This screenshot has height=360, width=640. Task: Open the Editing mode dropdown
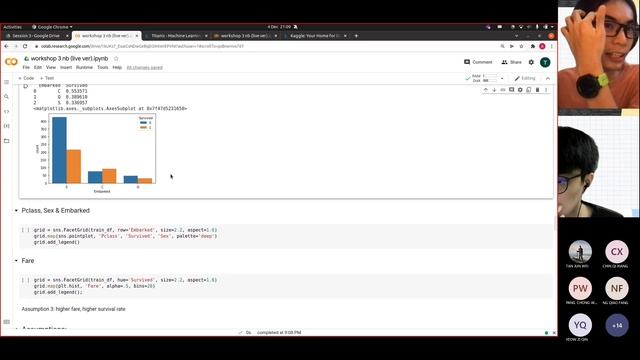[x=524, y=78]
